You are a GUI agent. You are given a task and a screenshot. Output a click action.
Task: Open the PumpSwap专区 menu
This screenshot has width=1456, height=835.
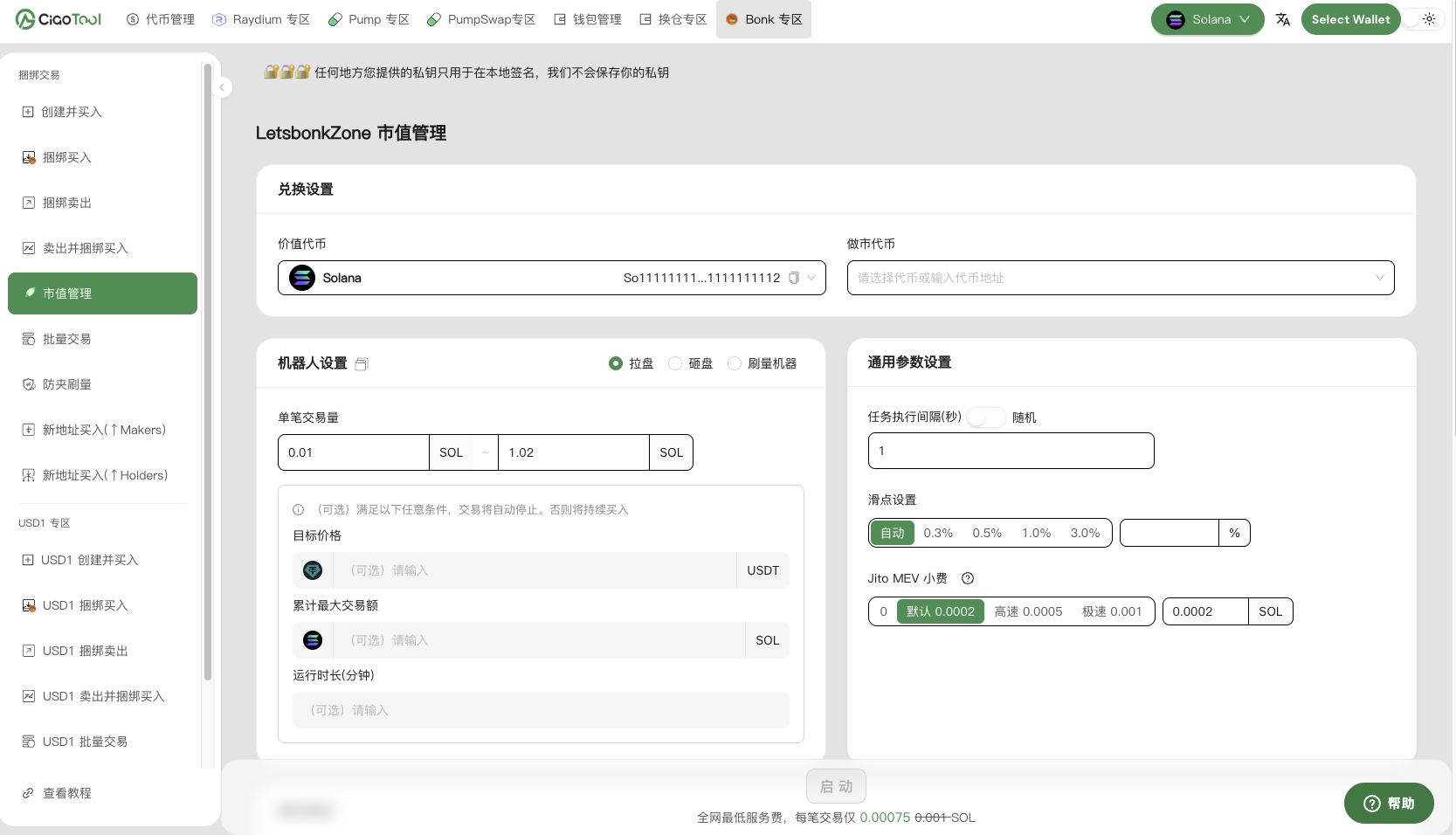(481, 19)
